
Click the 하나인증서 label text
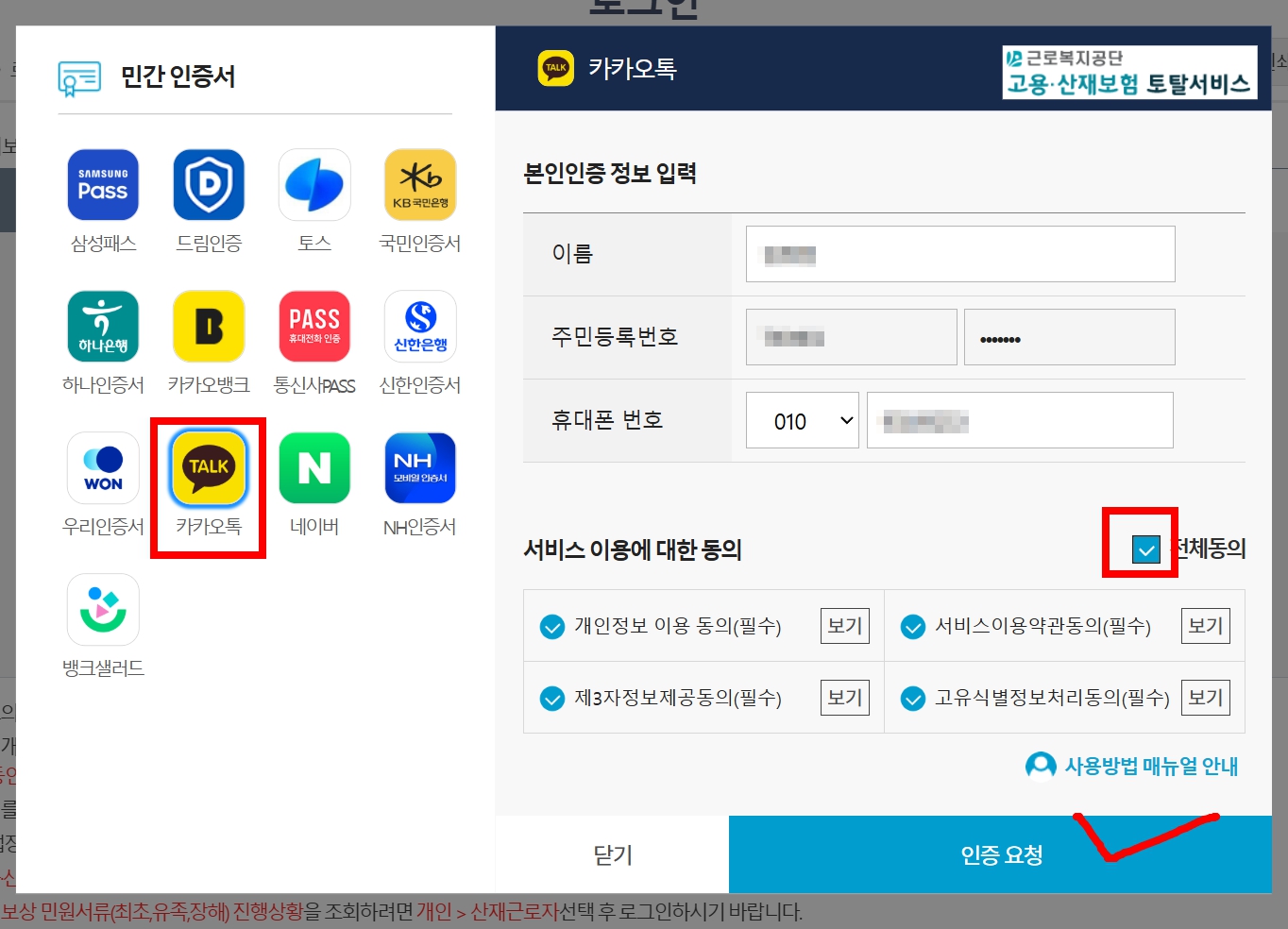click(x=103, y=385)
